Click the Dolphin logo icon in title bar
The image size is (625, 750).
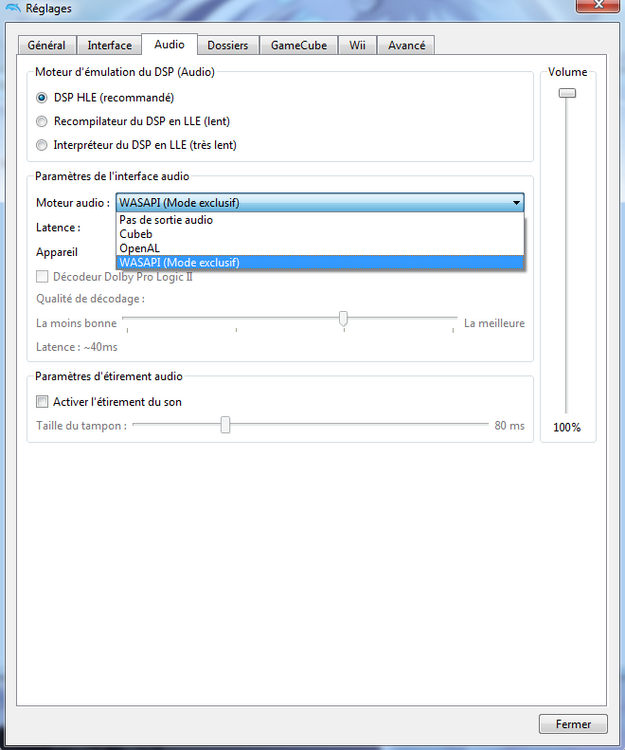12,8
